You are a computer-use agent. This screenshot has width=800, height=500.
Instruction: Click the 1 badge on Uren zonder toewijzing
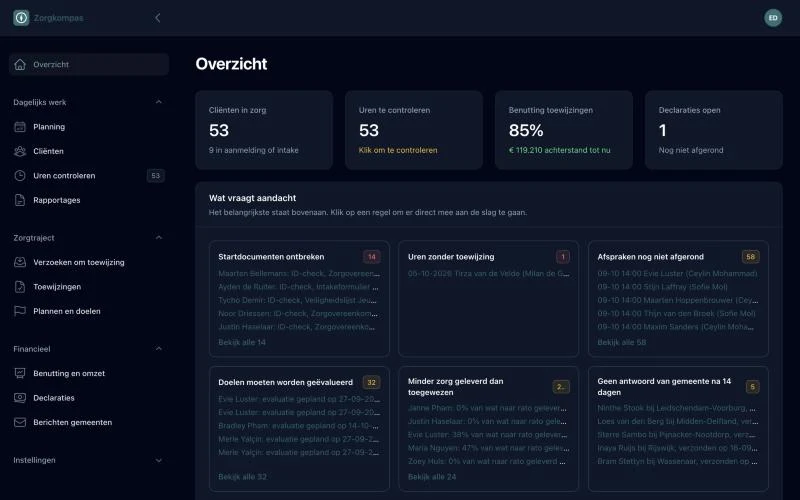[x=563, y=257]
